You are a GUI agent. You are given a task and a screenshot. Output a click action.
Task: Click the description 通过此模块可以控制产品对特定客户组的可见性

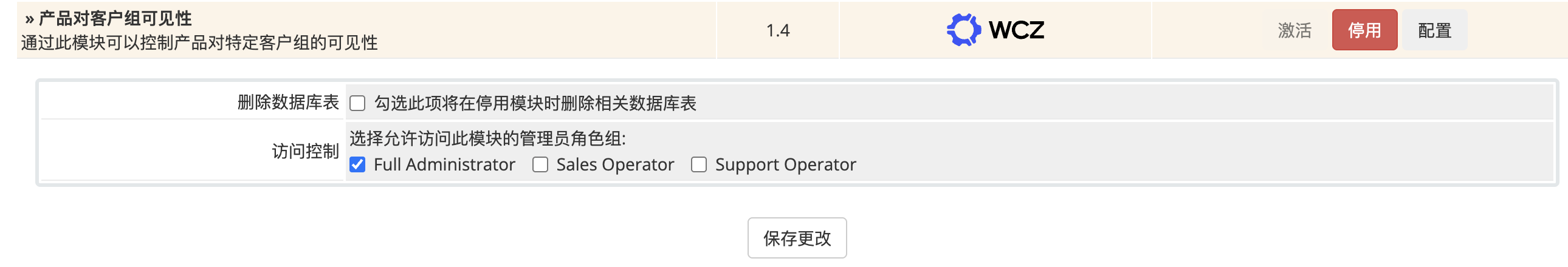[x=199, y=43]
